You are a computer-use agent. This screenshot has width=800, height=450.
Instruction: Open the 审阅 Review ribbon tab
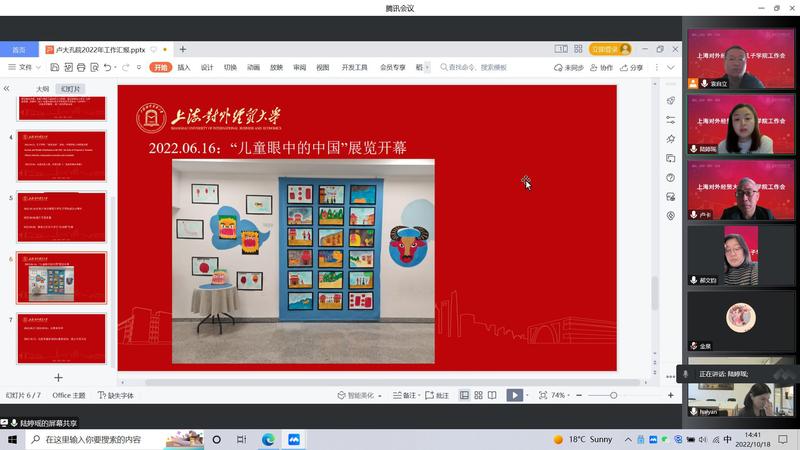click(x=299, y=67)
